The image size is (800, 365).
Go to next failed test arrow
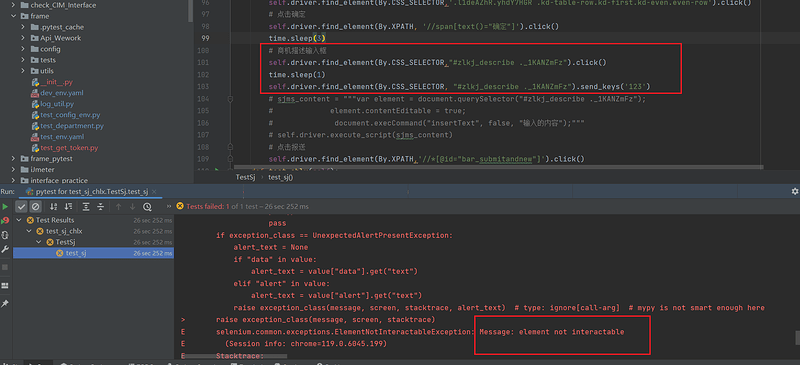pos(133,207)
